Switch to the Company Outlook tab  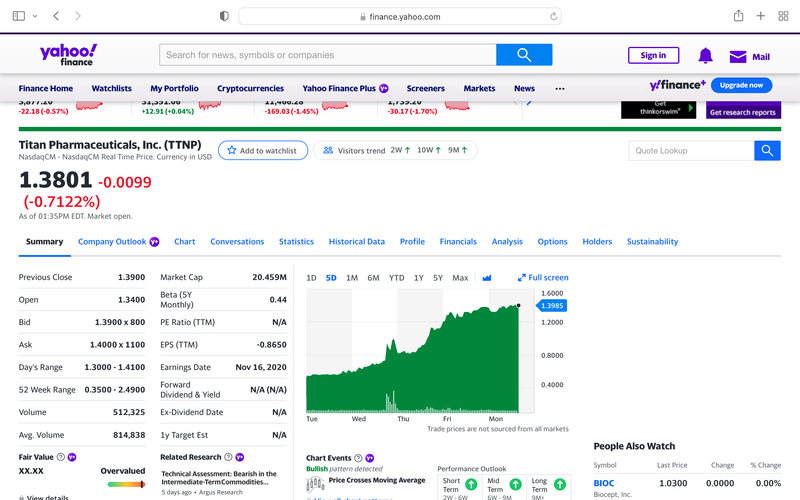[118, 242]
